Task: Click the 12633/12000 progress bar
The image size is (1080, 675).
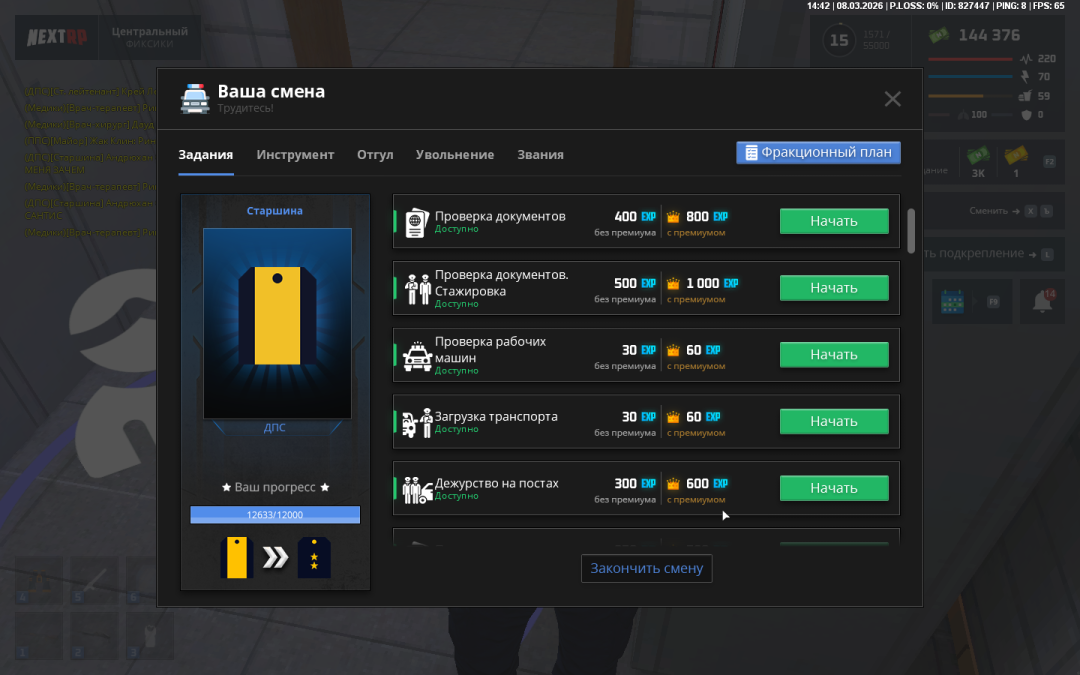Action: point(275,515)
